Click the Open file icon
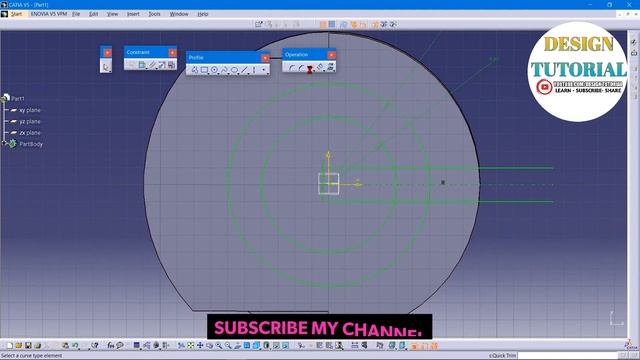Screen dimensions: 640x360 [x=18, y=346]
